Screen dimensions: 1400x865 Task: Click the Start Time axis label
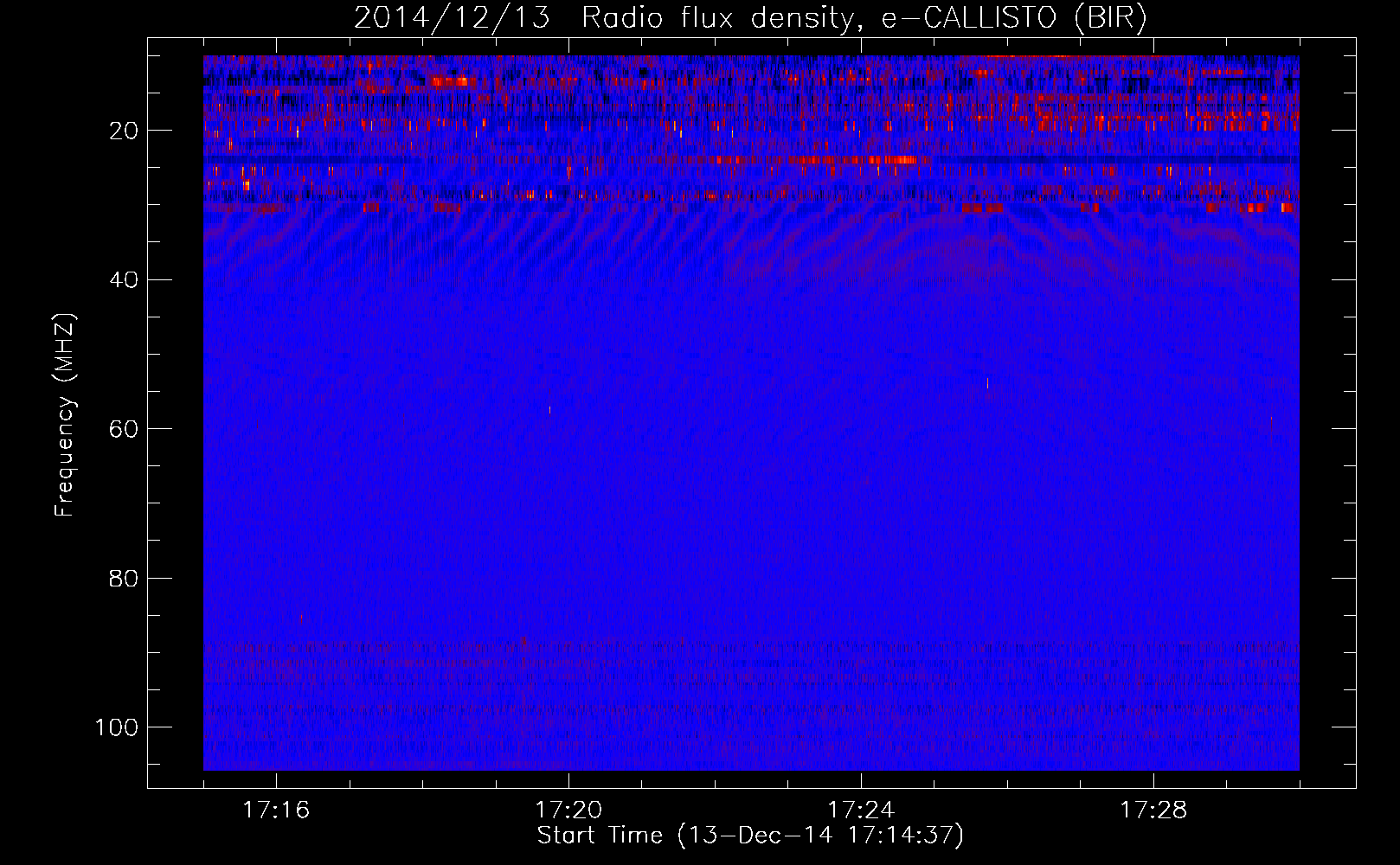[x=750, y=836]
